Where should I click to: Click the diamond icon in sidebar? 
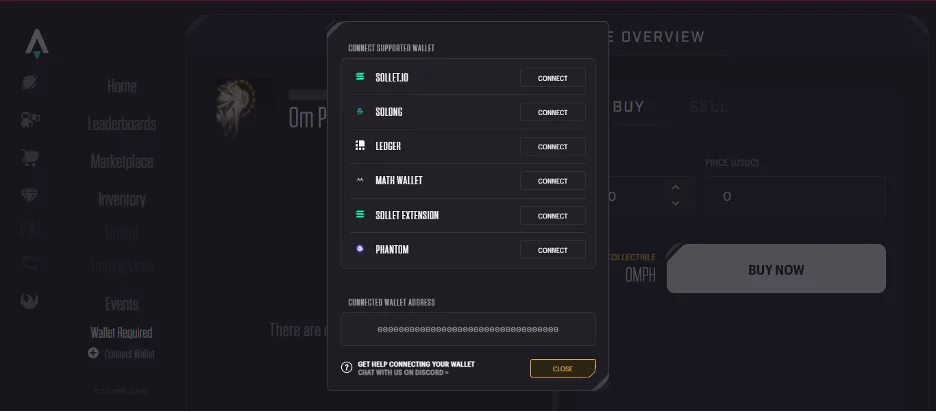pyautogui.click(x=29, y=196)
